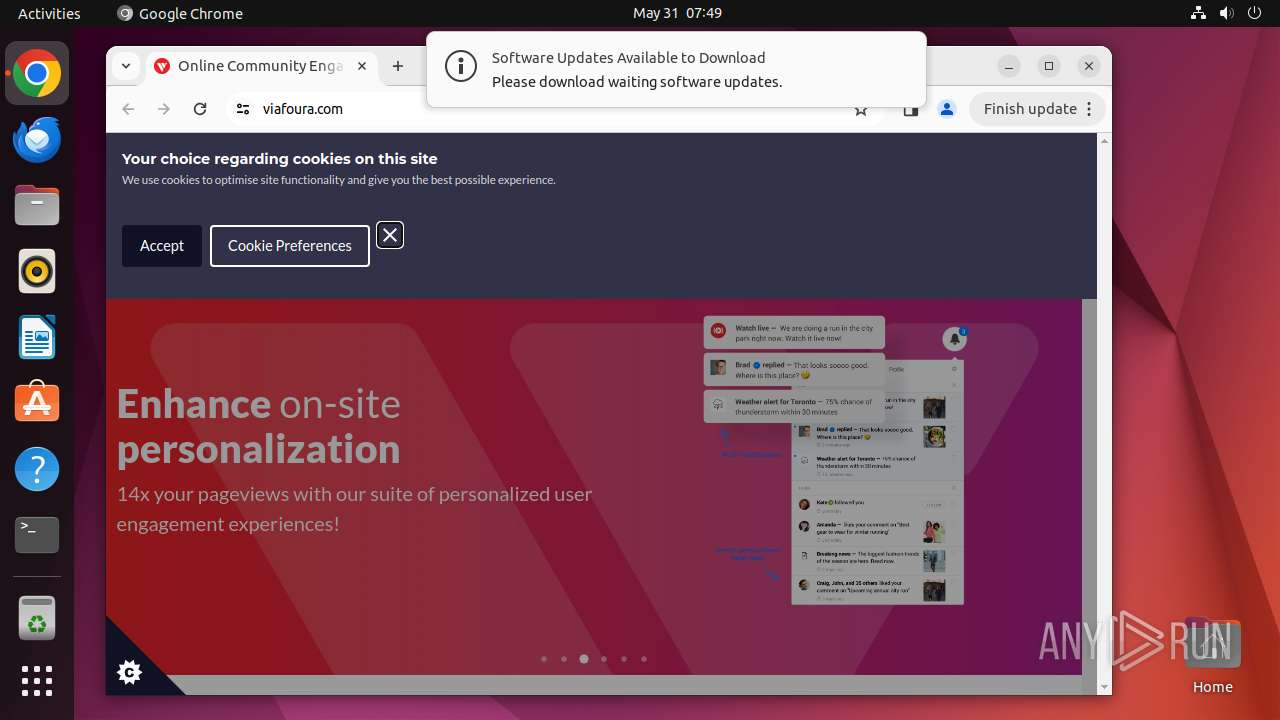Reload the viafoura.com page
The image size is (1280, 720).
click(200, 109)
